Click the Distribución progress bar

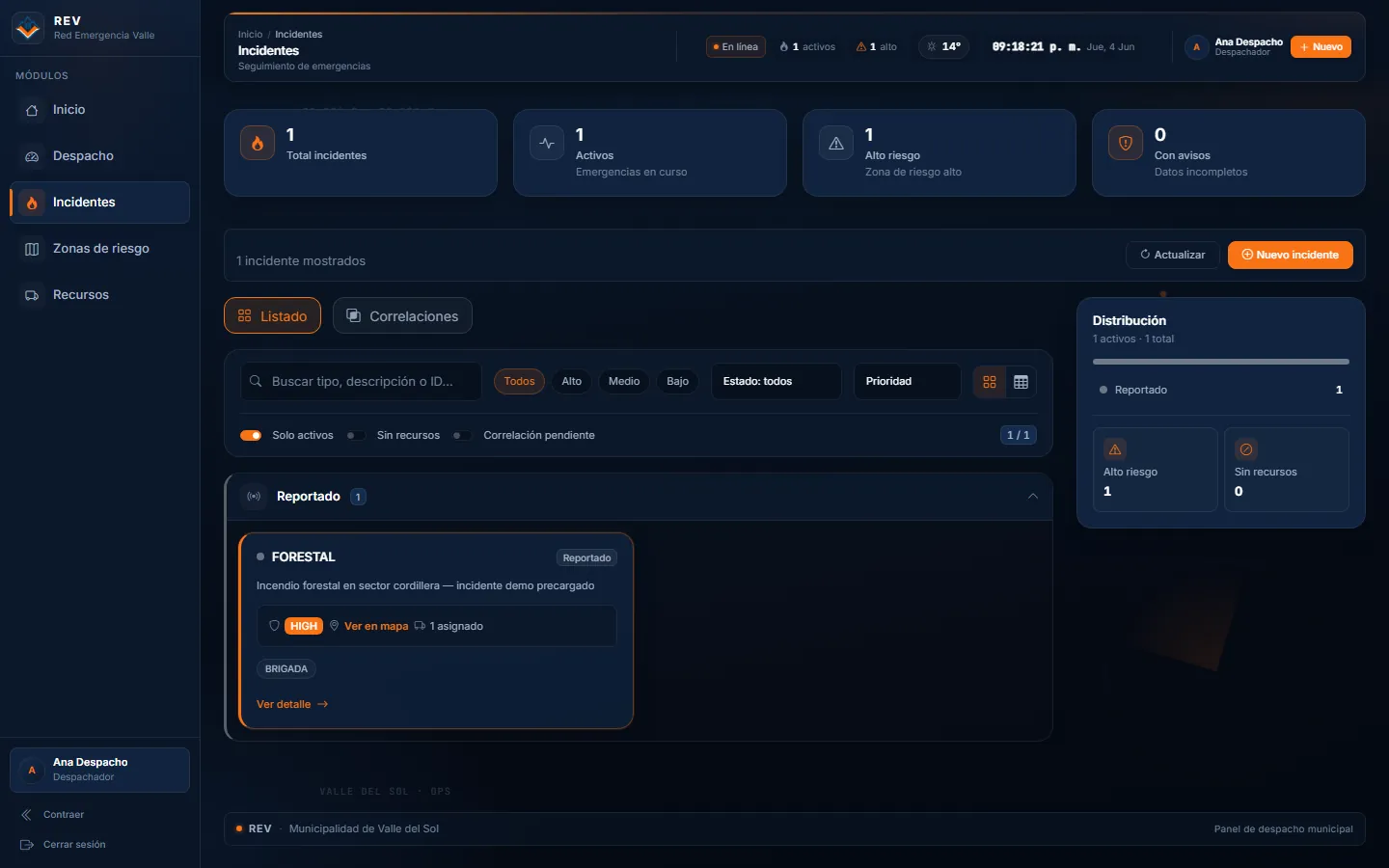1221,362
